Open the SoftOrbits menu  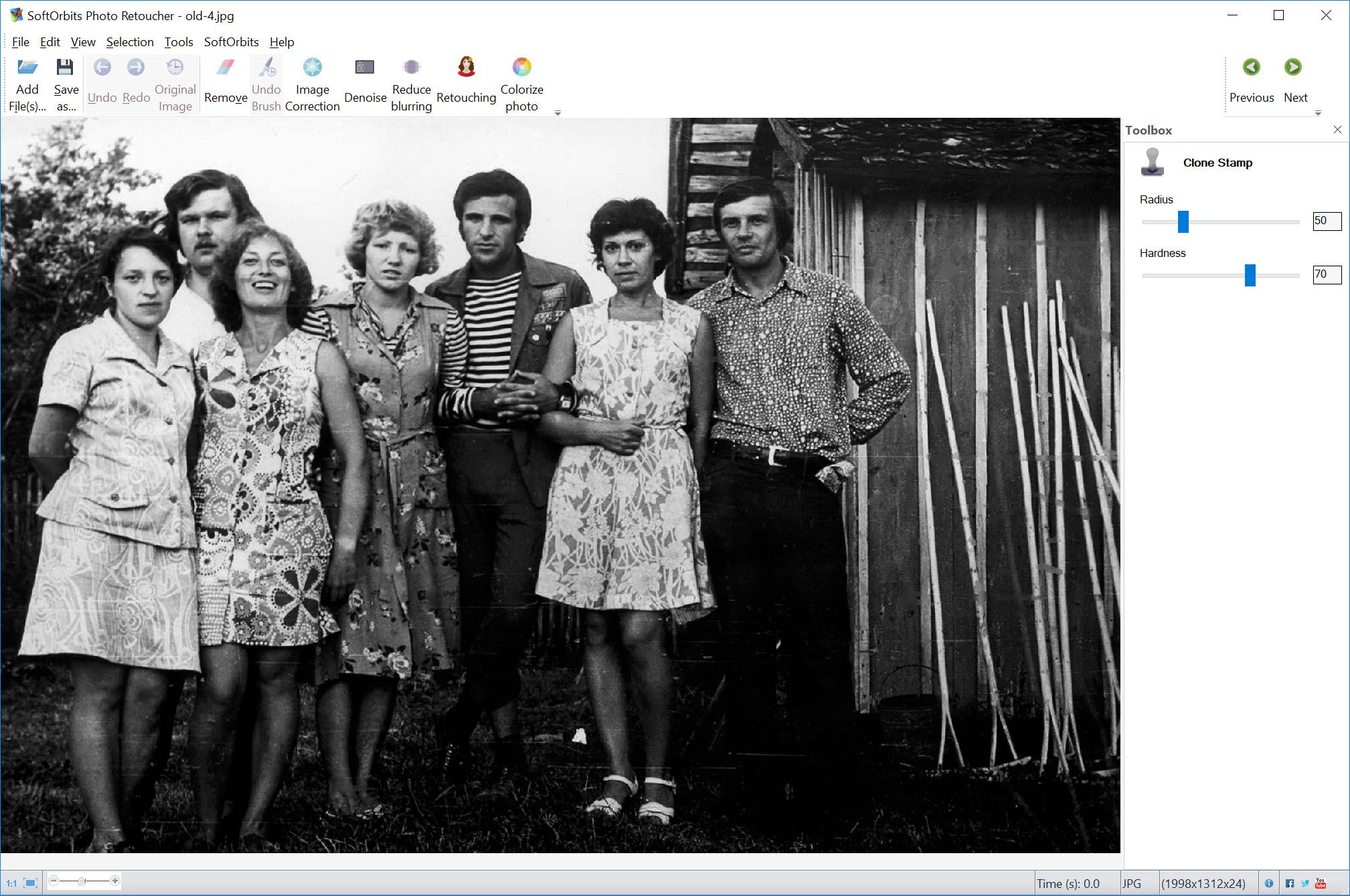pyautogui.click(x=231, y=41)
